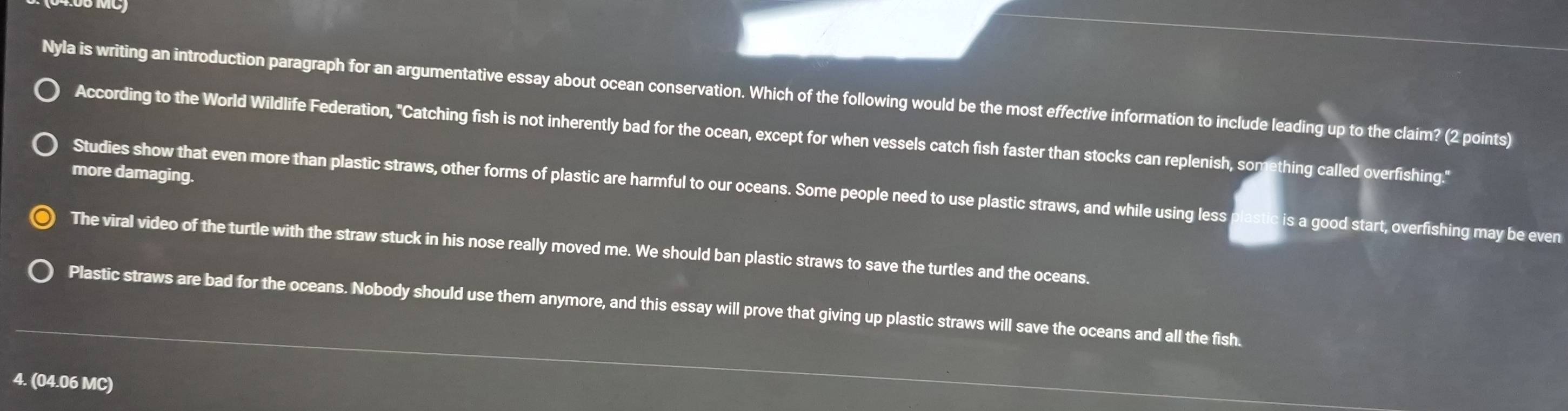Click the 'more damaging.' wrapped answer line
The width and height of the screenshot is (1568, 411).
click(x=133, y=174)
